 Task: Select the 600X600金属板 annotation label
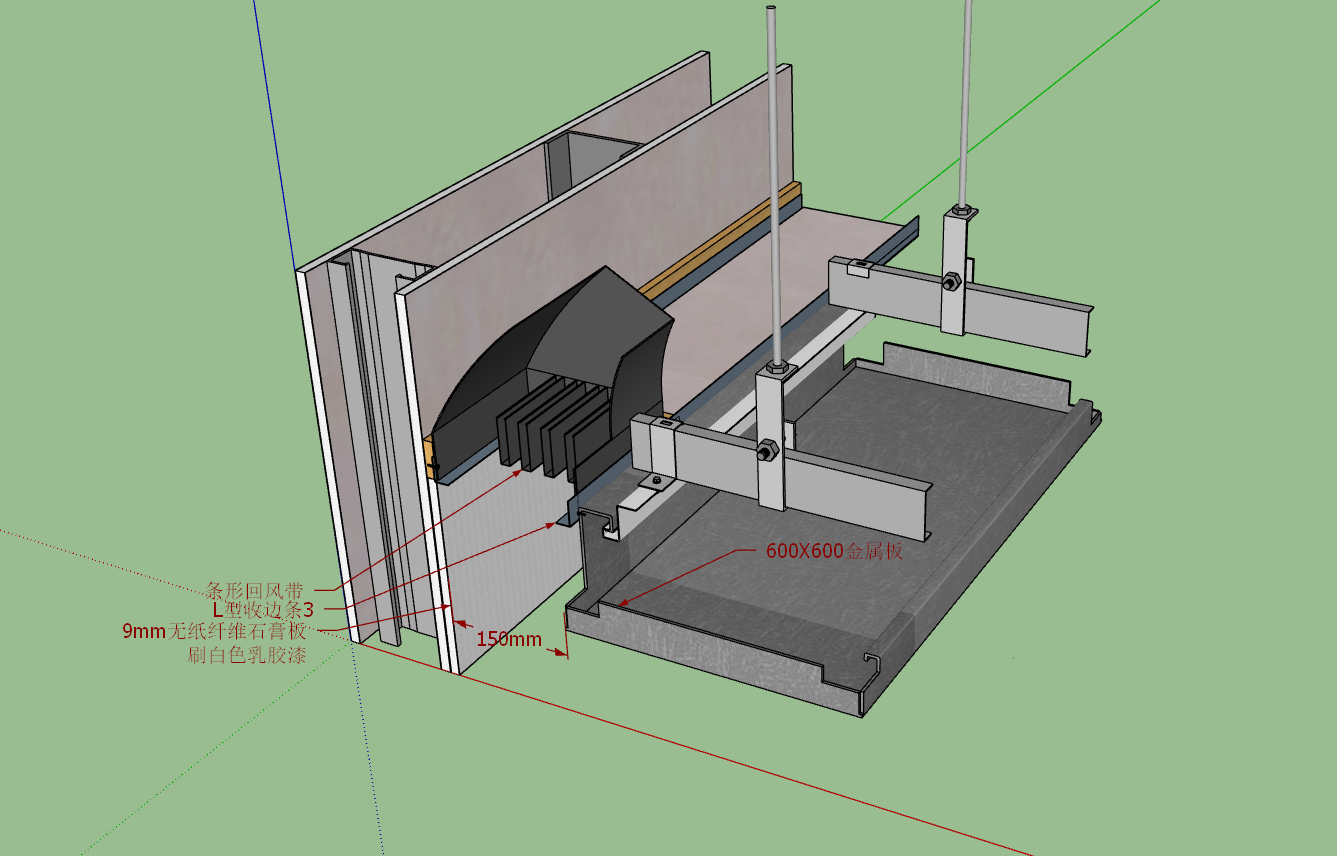pyautogui.click(x=834, y=551)
